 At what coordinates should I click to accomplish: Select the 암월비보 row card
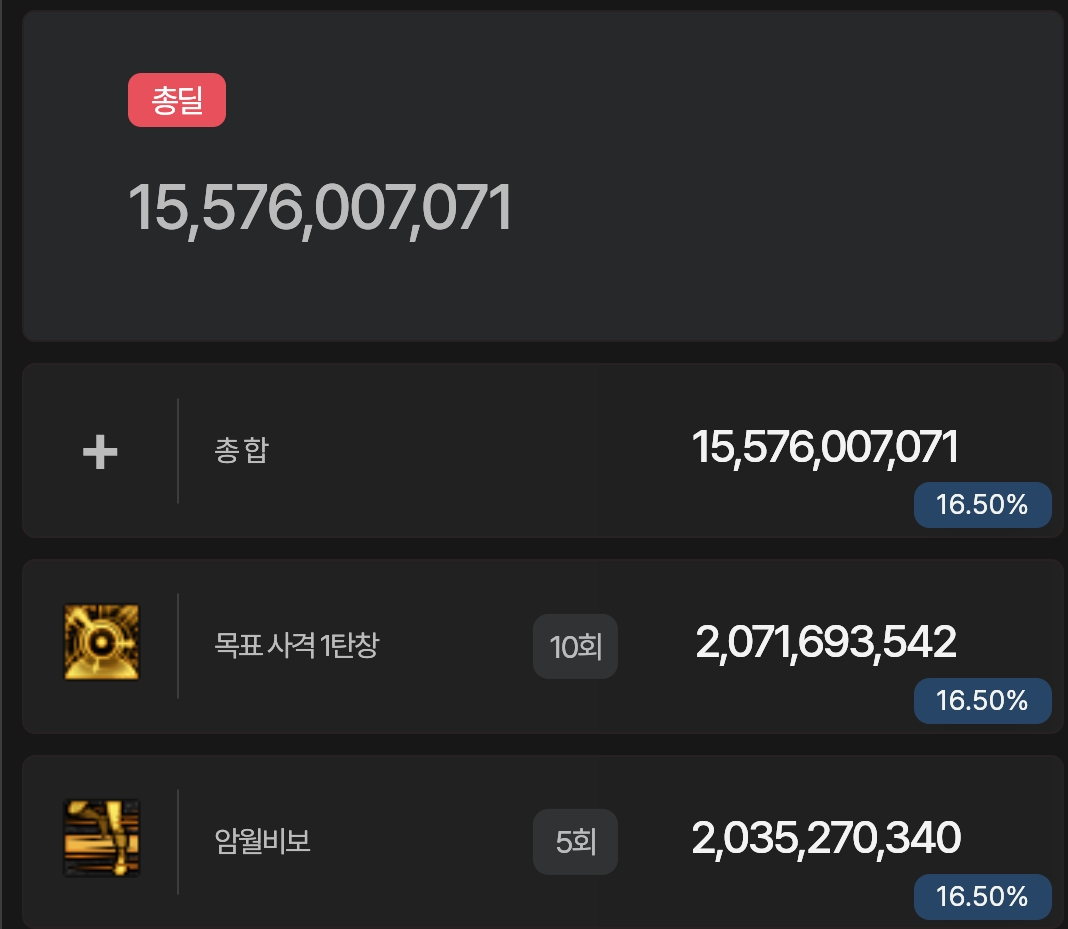point(543,842)
